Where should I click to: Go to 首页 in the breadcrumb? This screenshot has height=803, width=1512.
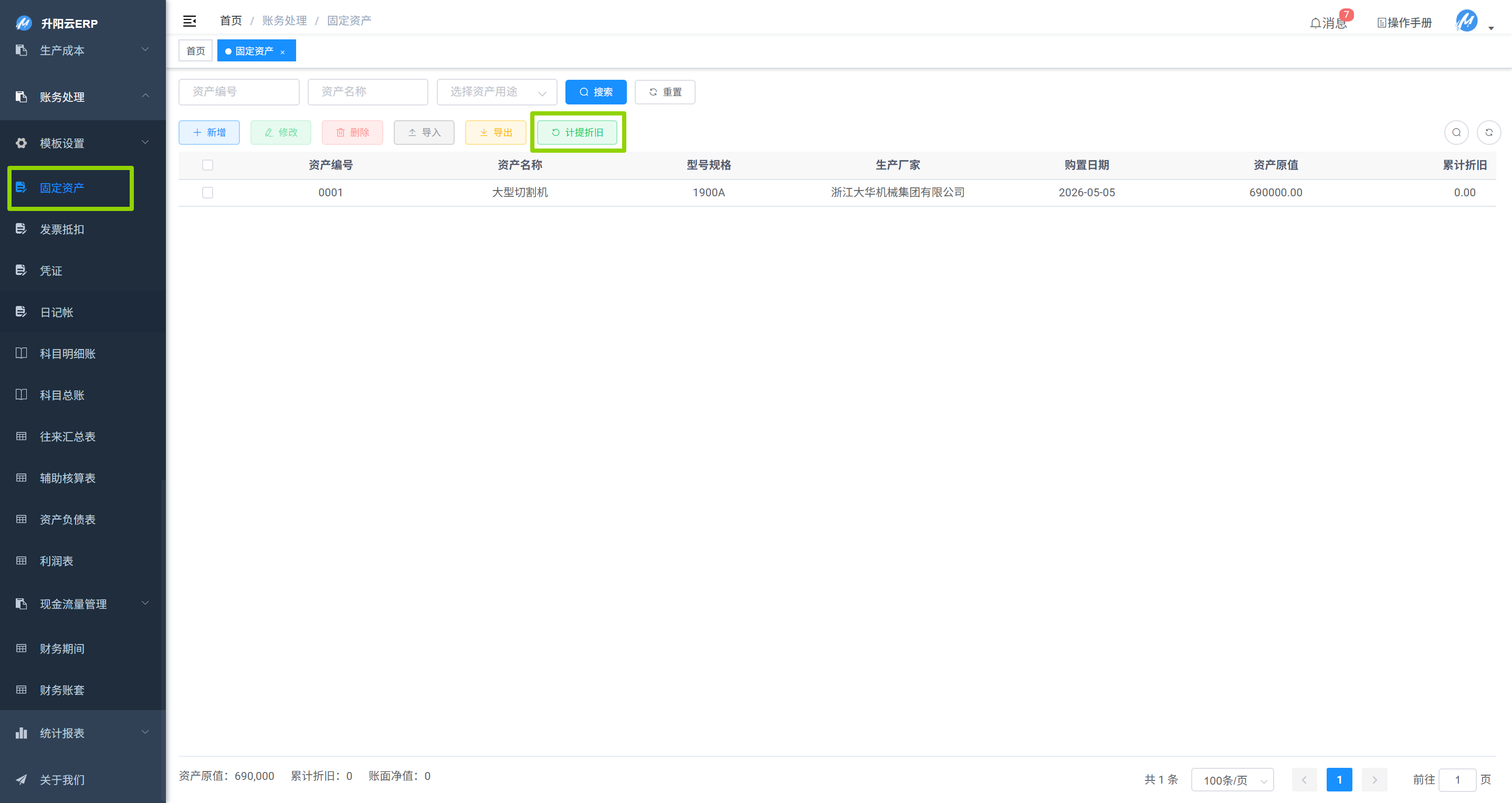(230, 20)
